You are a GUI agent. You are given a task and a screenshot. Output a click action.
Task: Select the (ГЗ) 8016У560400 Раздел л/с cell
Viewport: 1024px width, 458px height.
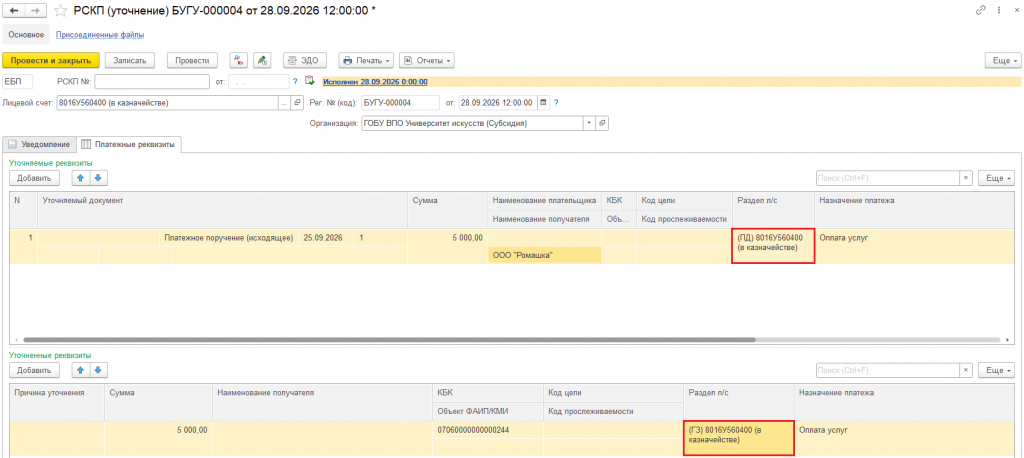pyautogui.click(x=738, y=438)
